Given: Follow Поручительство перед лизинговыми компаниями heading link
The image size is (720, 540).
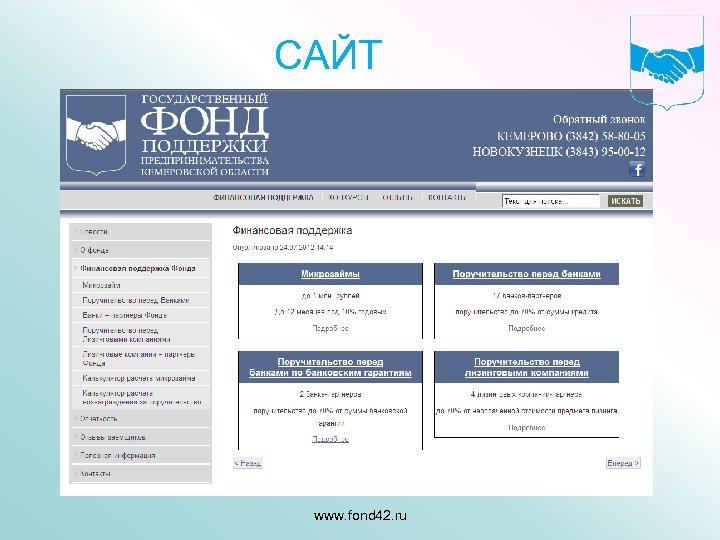Looking at the screenshot, I should [x=526, y=367].
